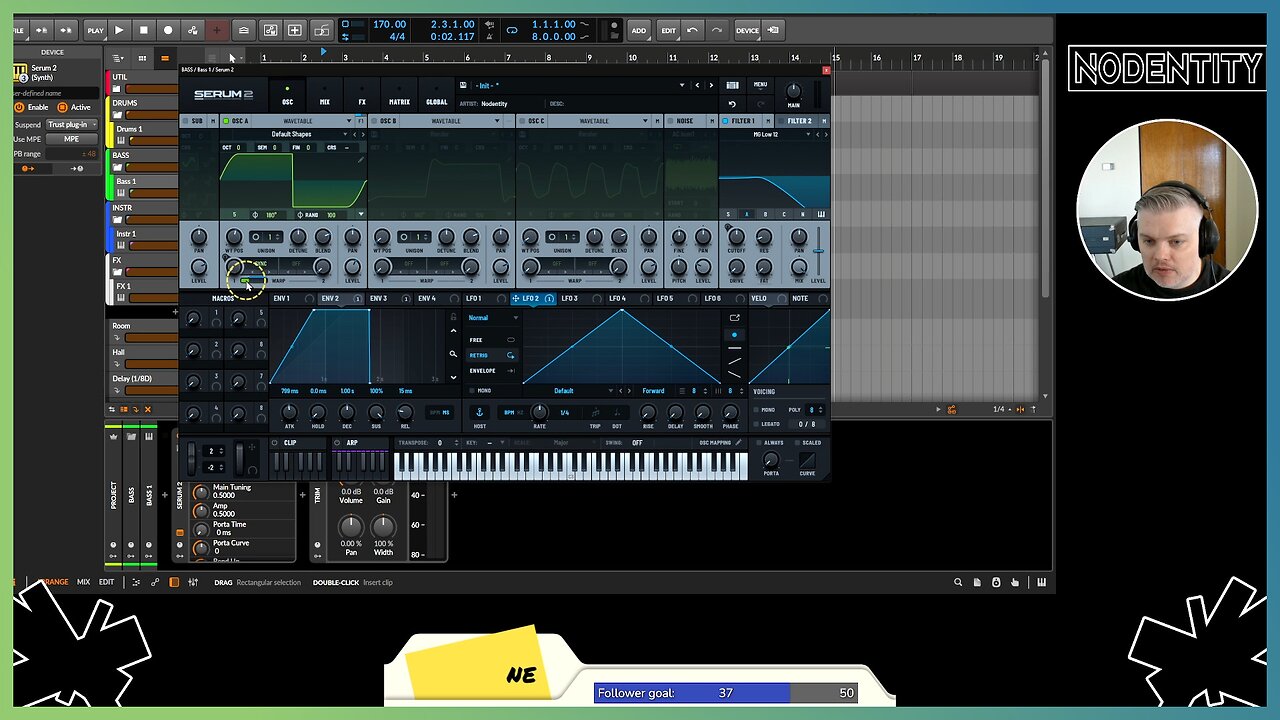Switch Serum to the OSC tab
The width and height of the screenshot is (1280, 720).
pos(288,97)
